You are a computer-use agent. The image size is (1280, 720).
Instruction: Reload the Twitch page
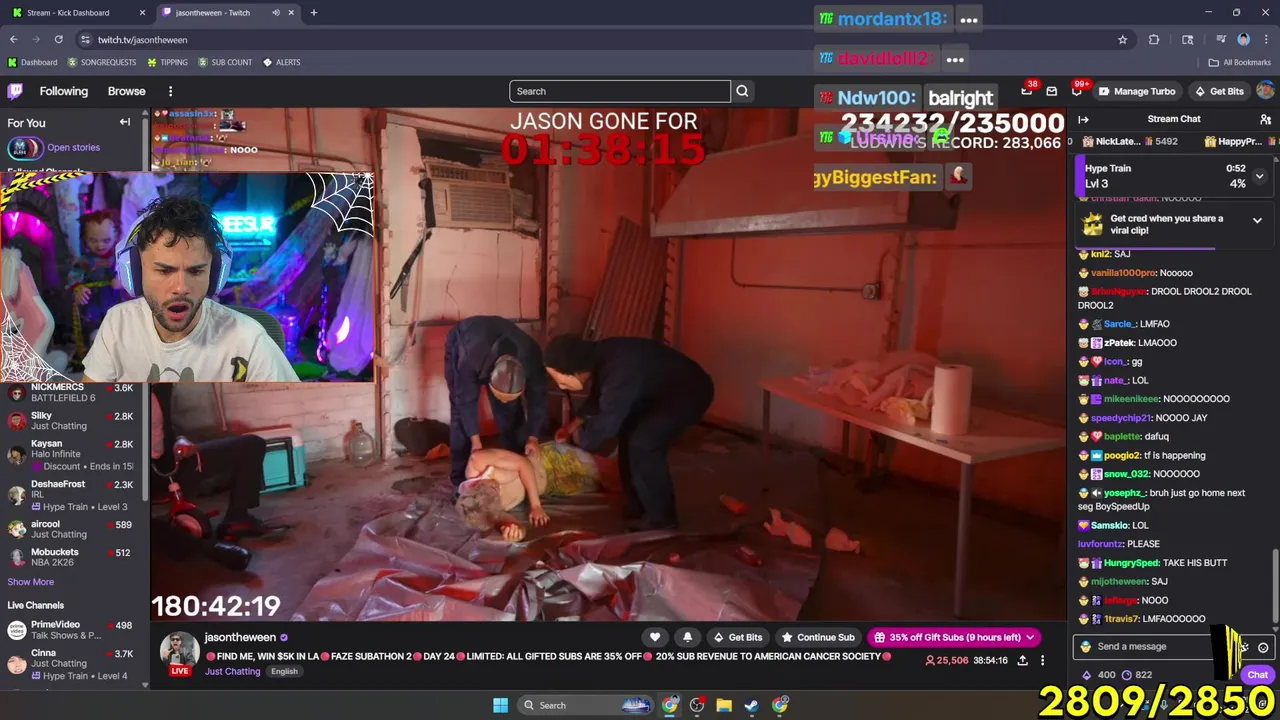point(58,40)
